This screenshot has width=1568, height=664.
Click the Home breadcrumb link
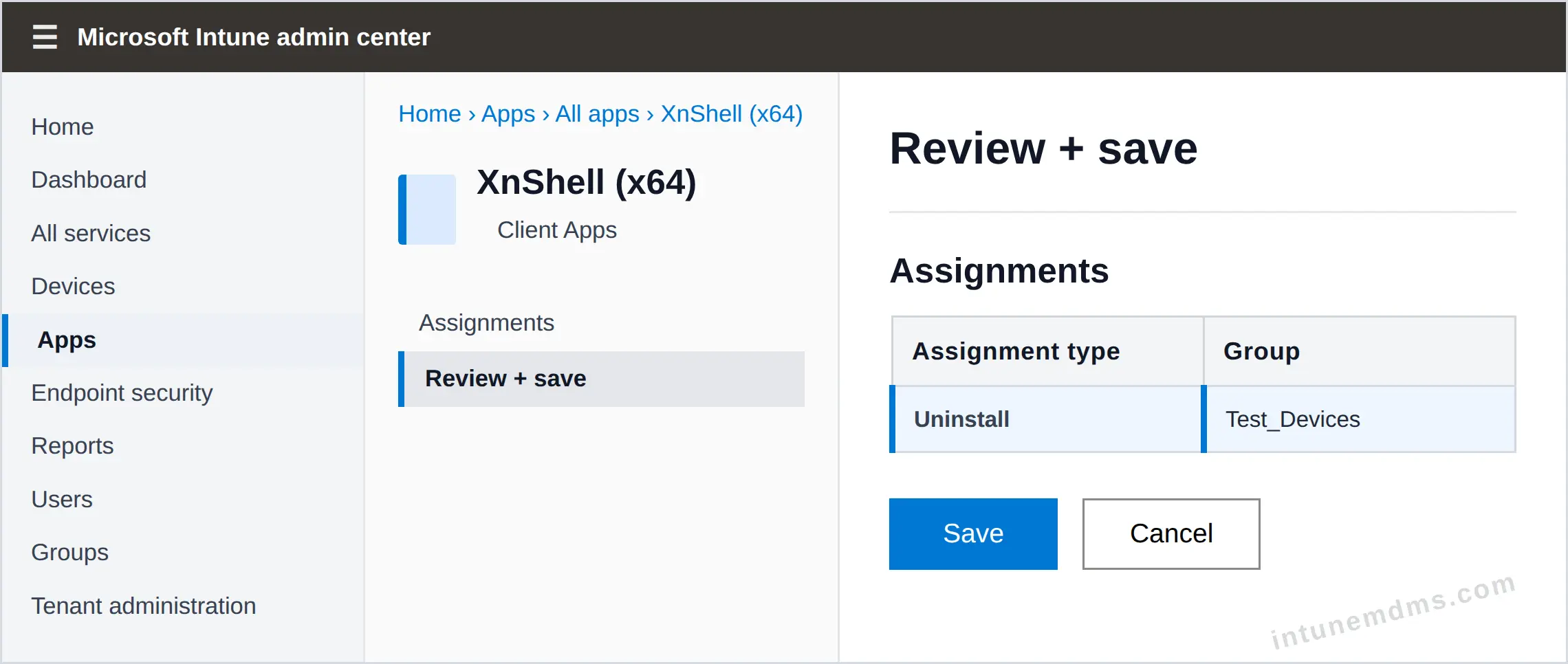[430, 114]
